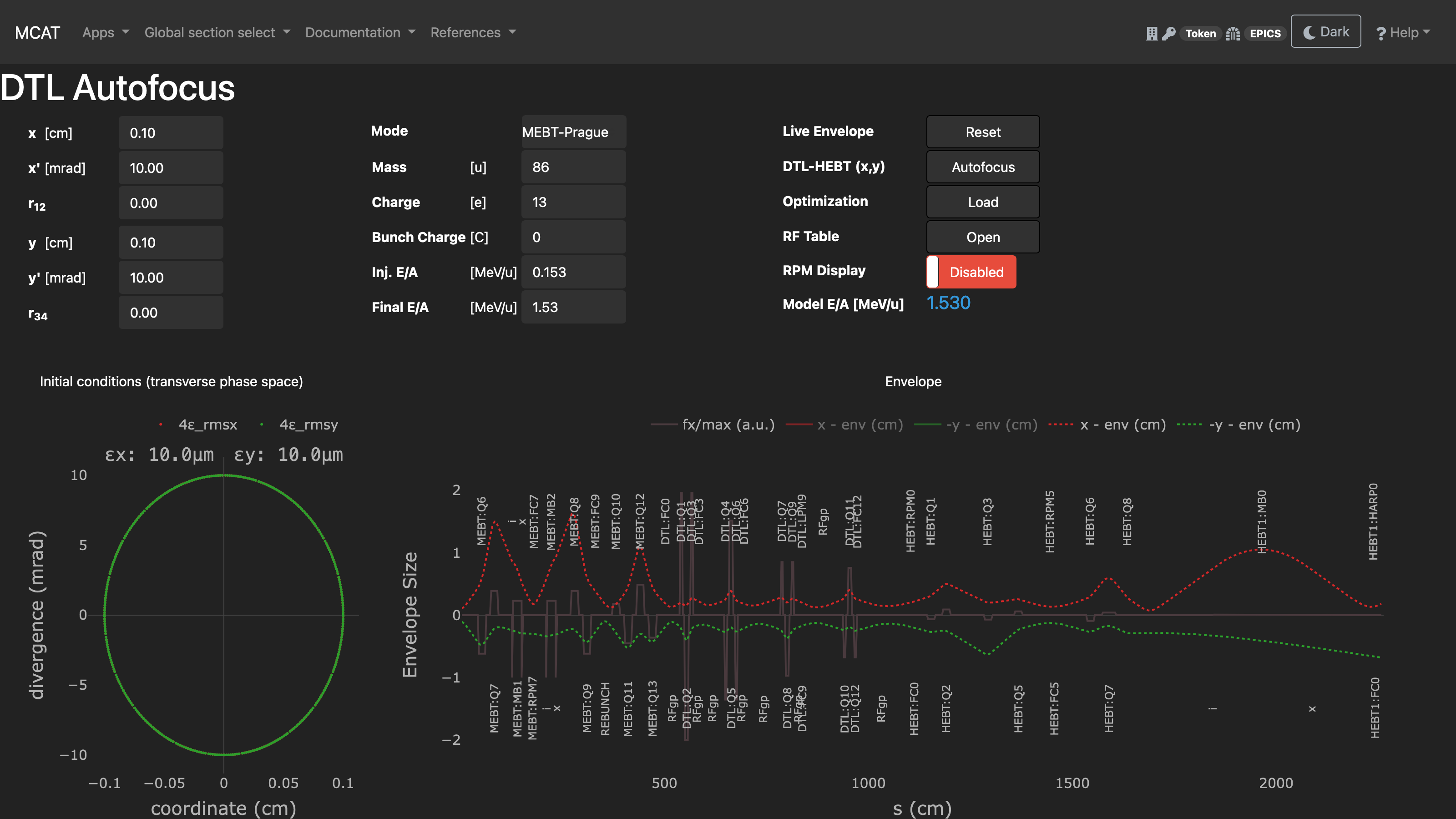Click the Initial conditions plot title
1456x819 pixels.
click(171, 382)
